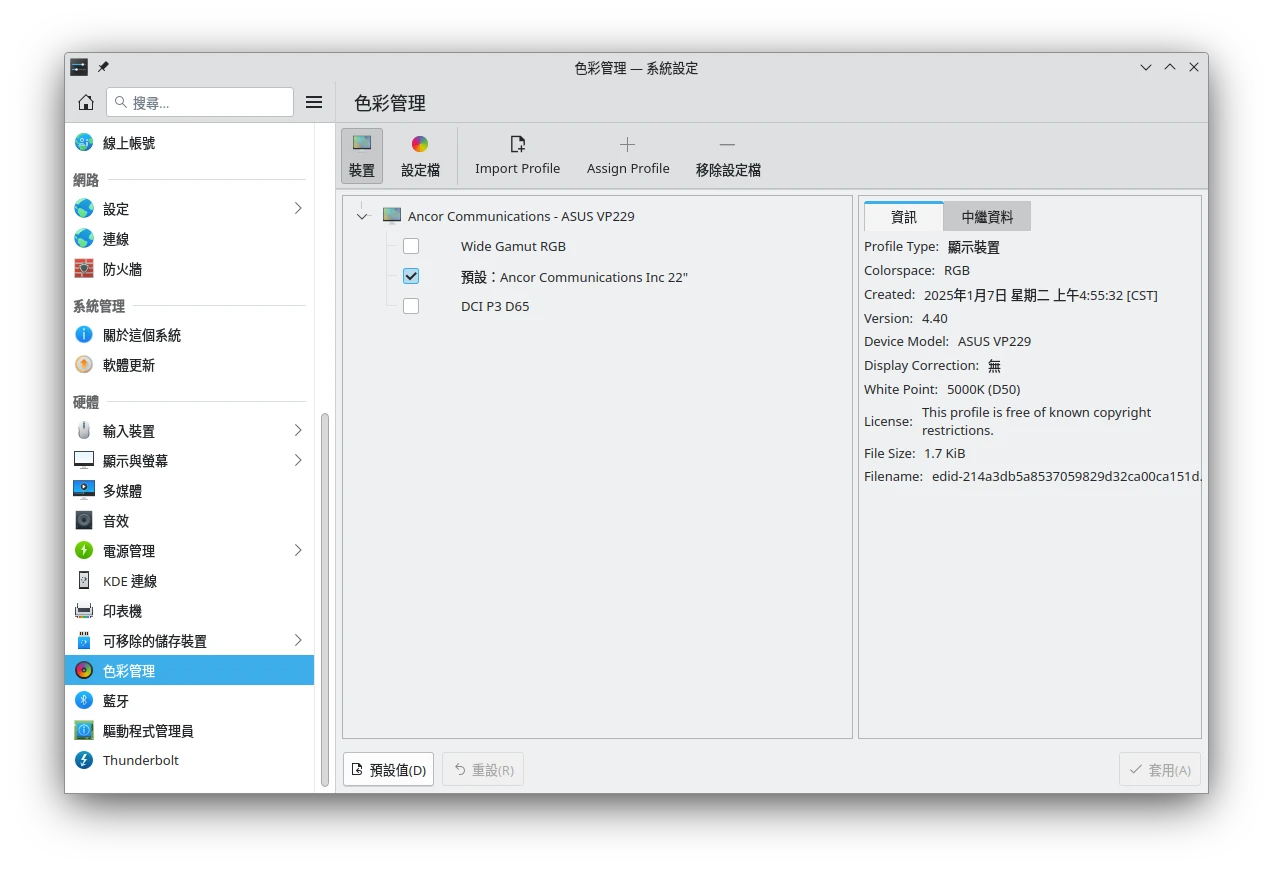Select the 裝置 devices view icon
This screenshot has height=870, width=1273.
click(361, 145)
